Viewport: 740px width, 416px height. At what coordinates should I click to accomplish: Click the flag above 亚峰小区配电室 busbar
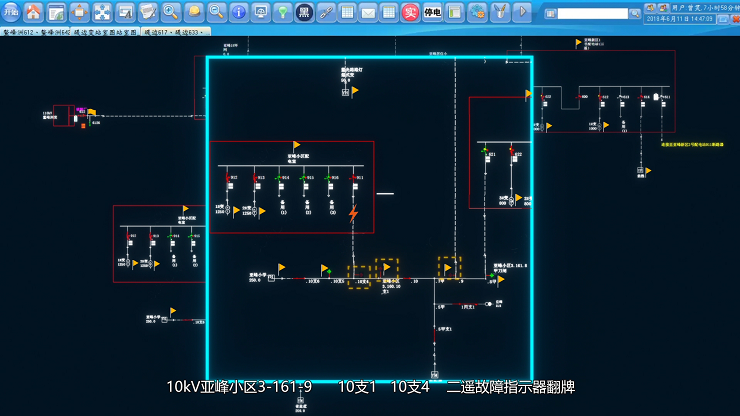[x=296, y=145]
